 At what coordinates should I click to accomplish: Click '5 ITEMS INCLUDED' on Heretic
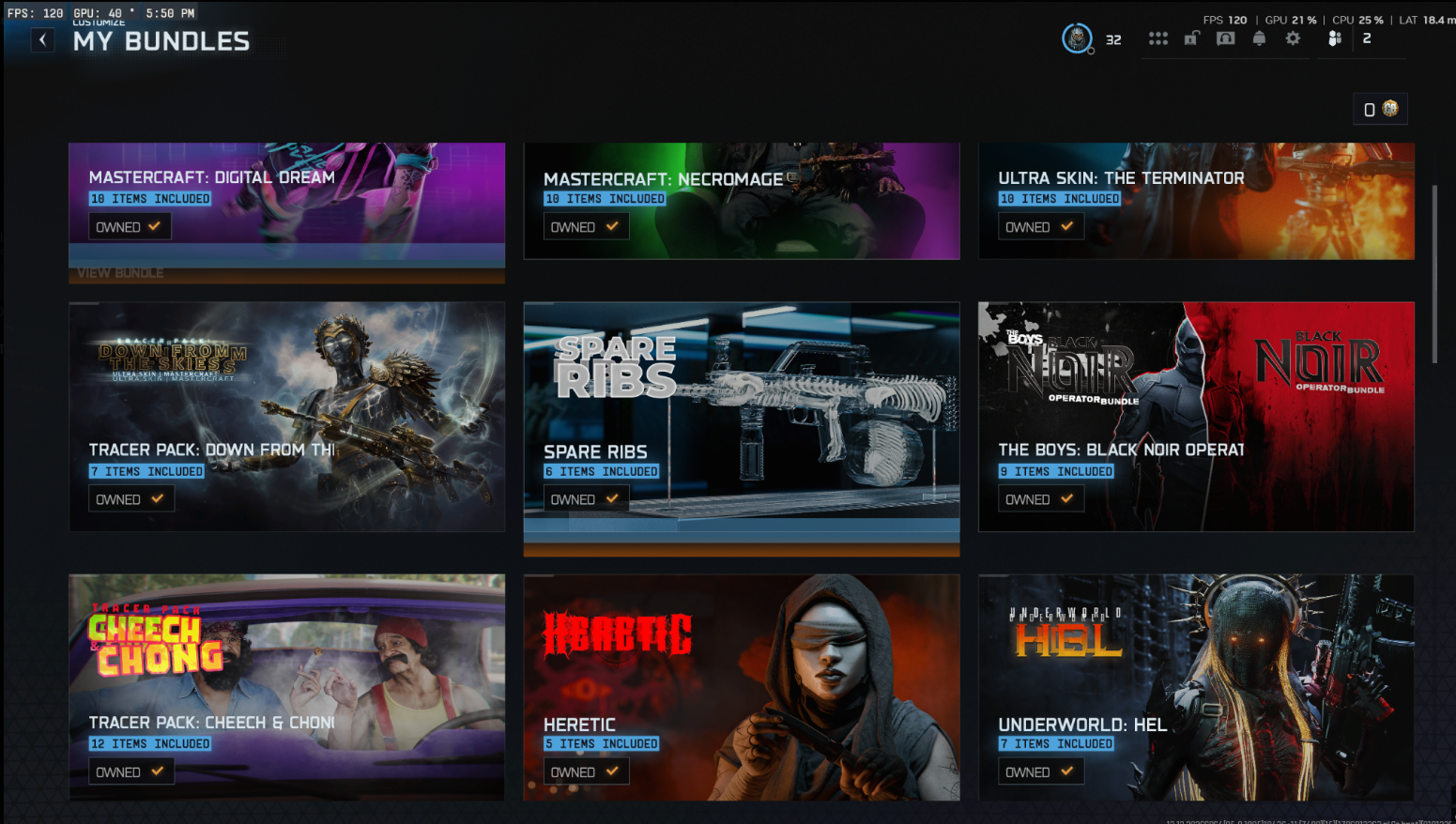point(602,743)
